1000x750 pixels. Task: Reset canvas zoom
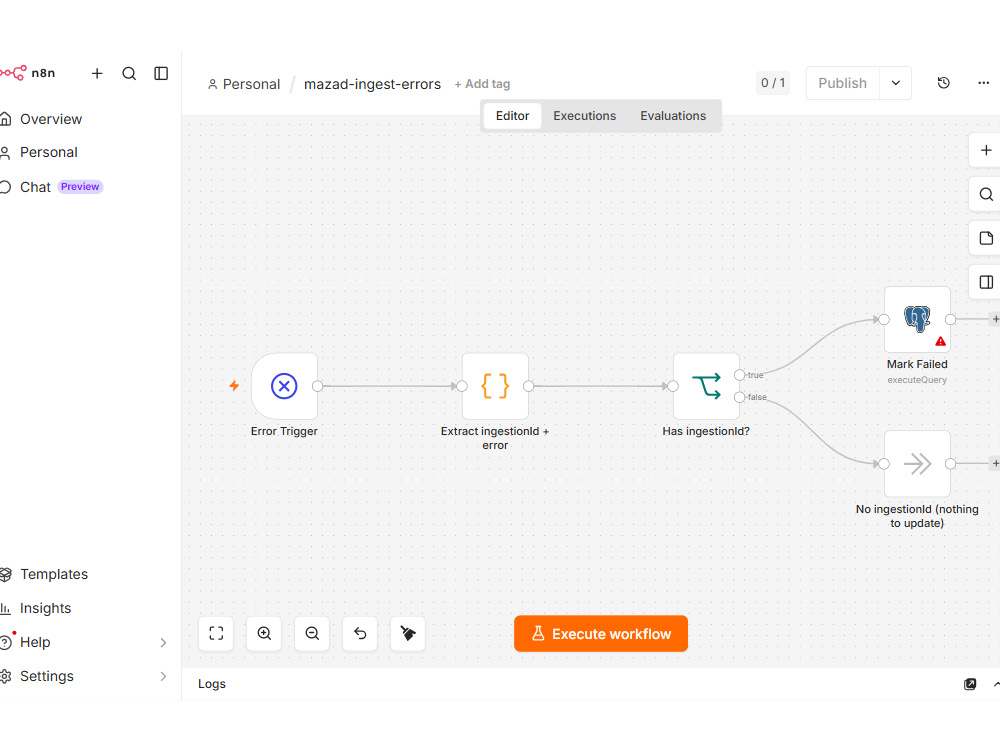tap(360, 633)
